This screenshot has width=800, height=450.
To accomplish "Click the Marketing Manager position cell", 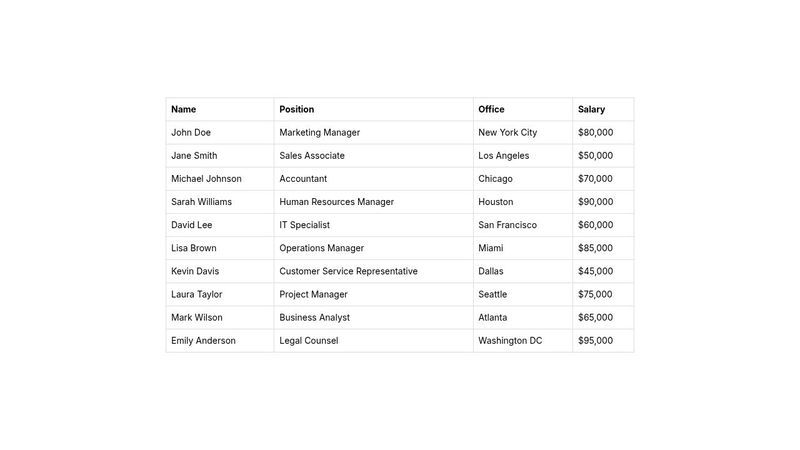I will point(320,133).
